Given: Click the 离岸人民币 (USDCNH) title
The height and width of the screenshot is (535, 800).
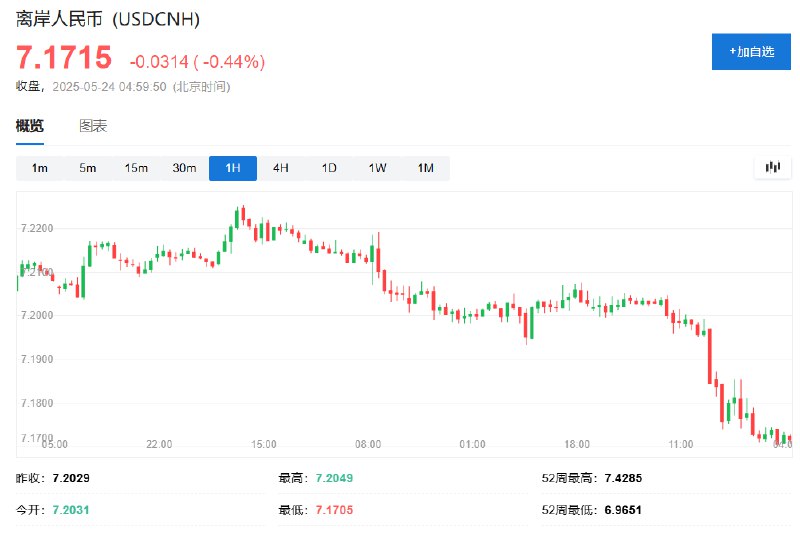Looking at the screenshot, I should pyautogui.click(x=108, y=19).
